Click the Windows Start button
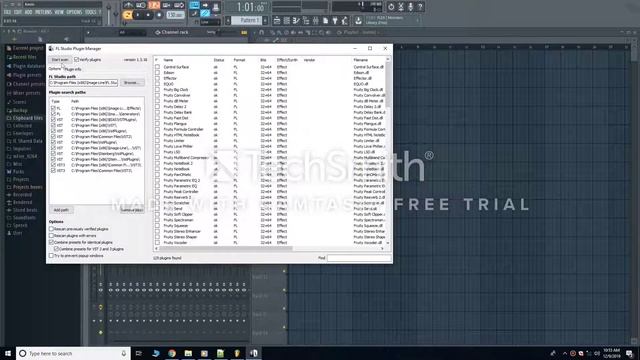This screenshot has width=640, height=360. click(x=8, y=353)
